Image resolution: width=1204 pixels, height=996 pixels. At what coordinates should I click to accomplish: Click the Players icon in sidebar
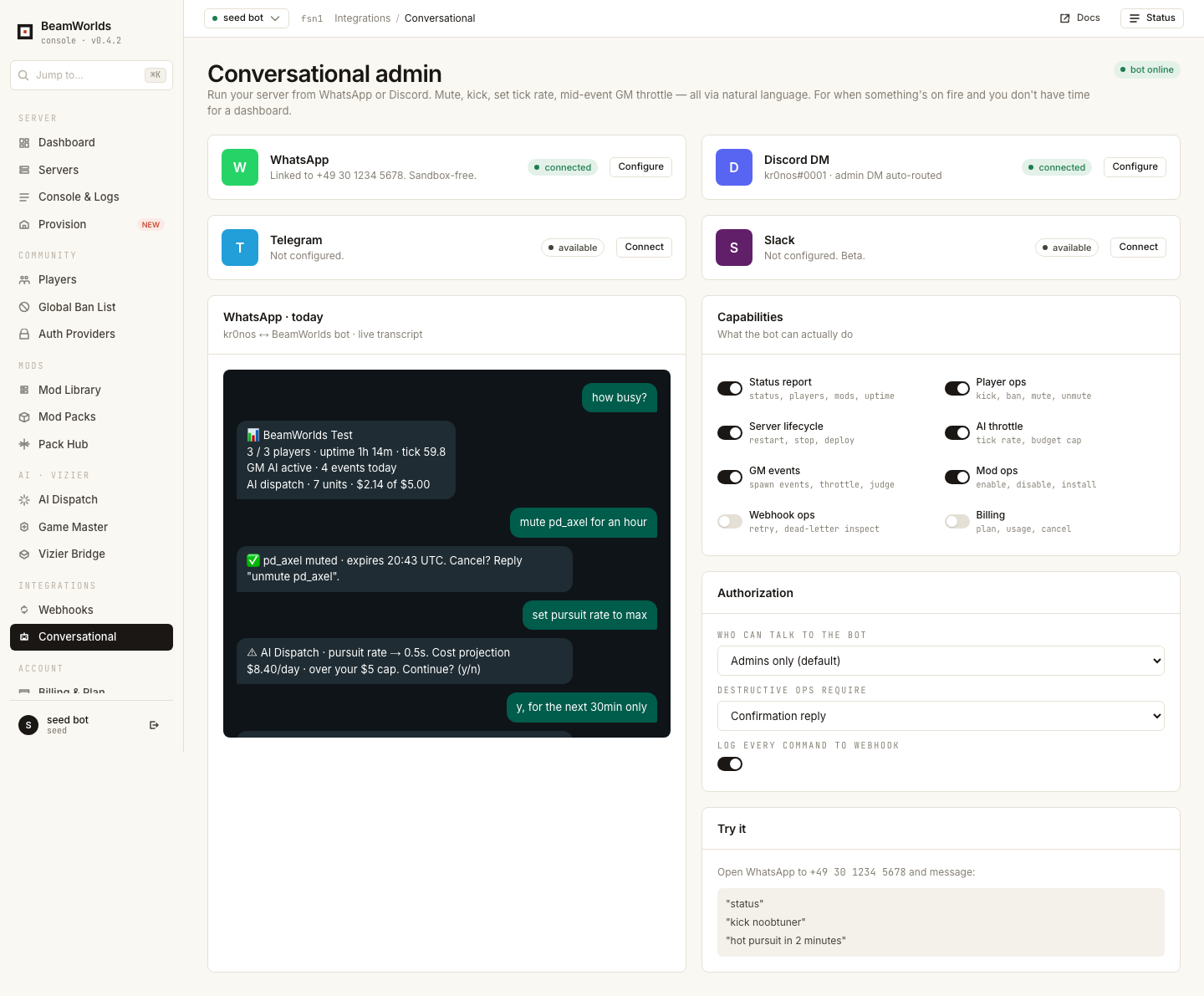click(x=24, y=280)
